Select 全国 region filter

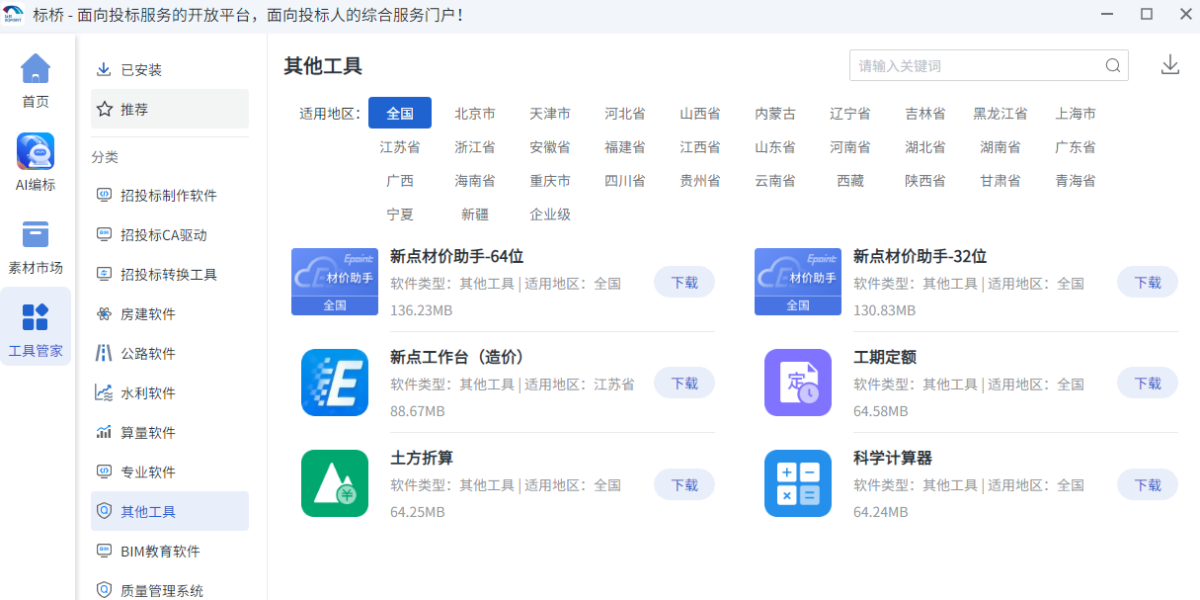click(400, 113)
